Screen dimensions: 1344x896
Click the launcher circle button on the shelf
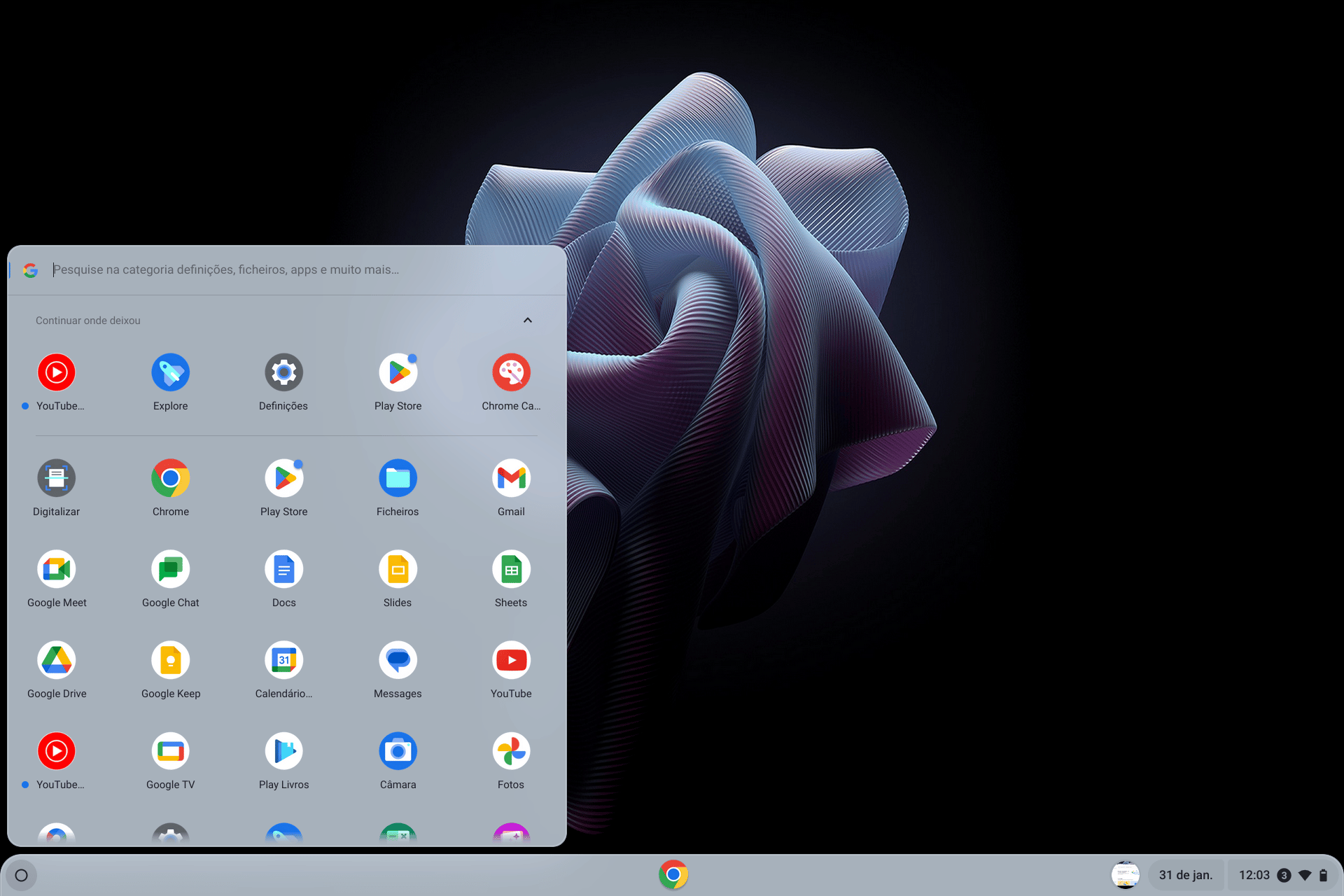click(22, 875)
